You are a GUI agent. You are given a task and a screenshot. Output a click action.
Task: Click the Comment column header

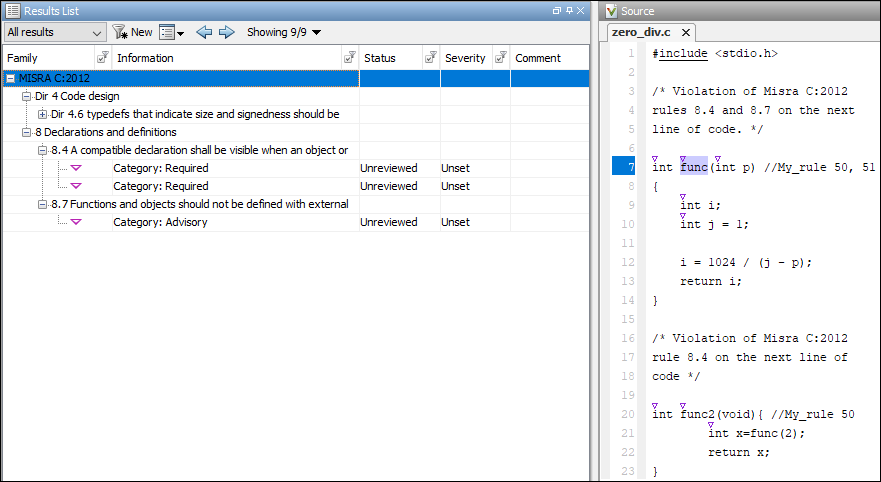[538, 58]
